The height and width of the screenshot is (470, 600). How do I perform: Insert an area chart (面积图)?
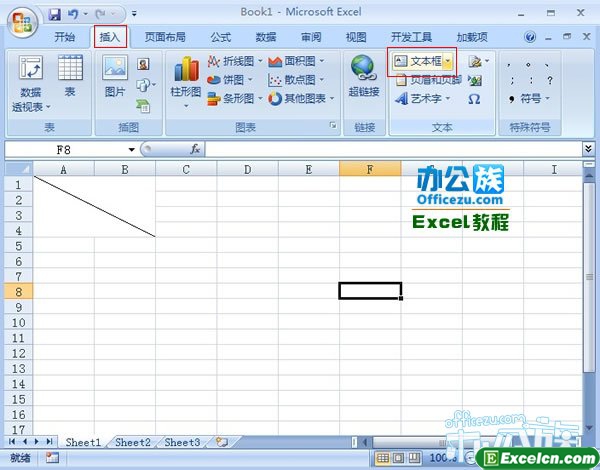pyautogui.click(x=296, y=61)
